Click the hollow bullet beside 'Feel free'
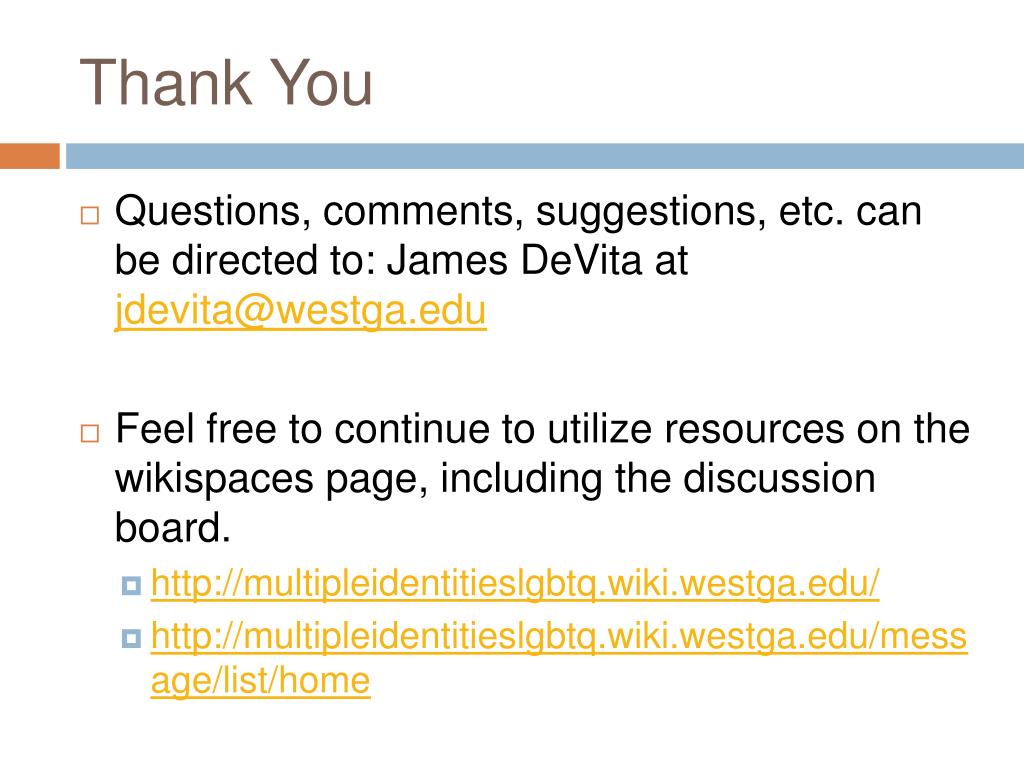 tap(90, 433)
